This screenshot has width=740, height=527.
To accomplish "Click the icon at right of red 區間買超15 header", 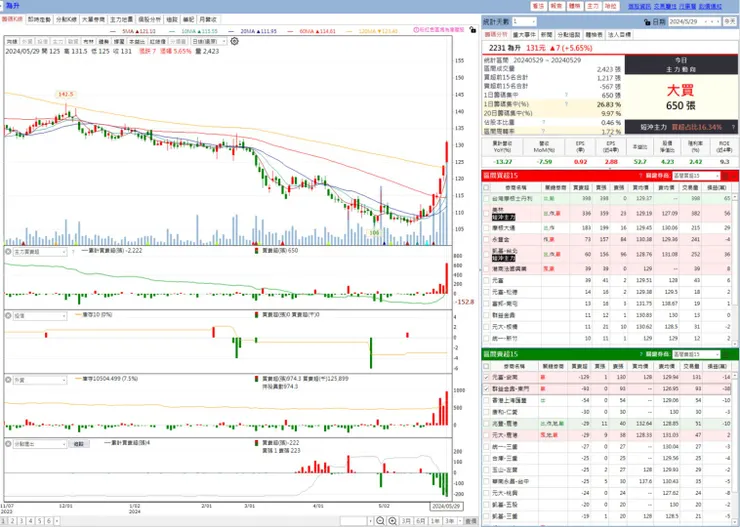I will 726,176.
